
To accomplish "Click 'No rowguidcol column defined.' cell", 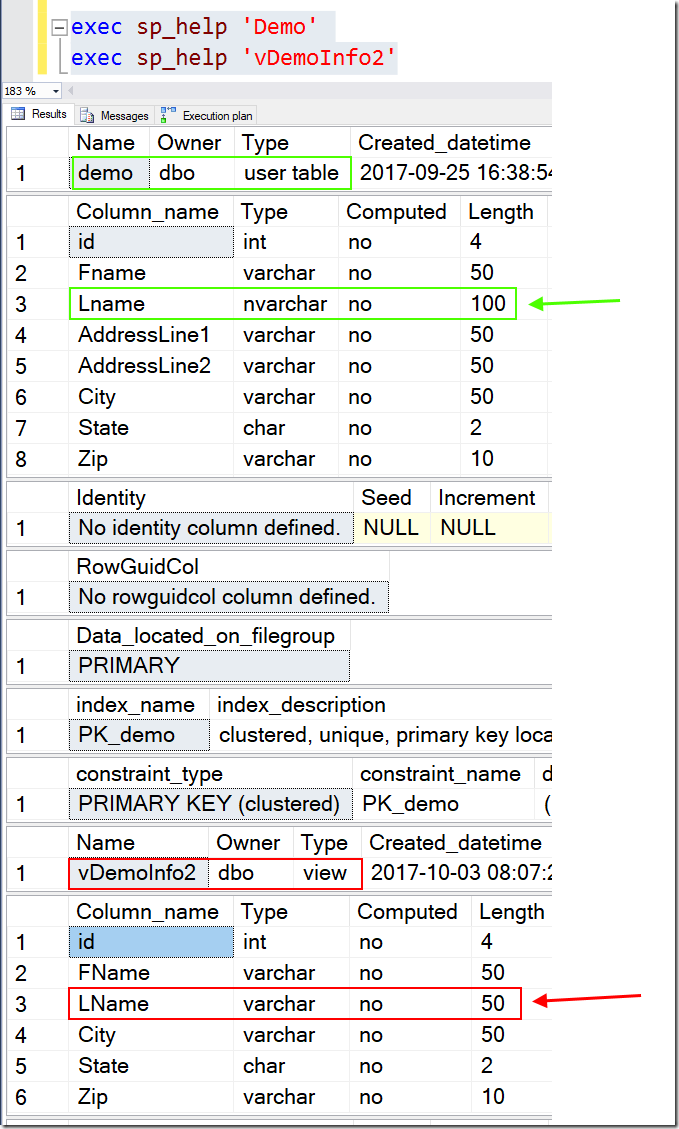I will click(x=229, y=597).
